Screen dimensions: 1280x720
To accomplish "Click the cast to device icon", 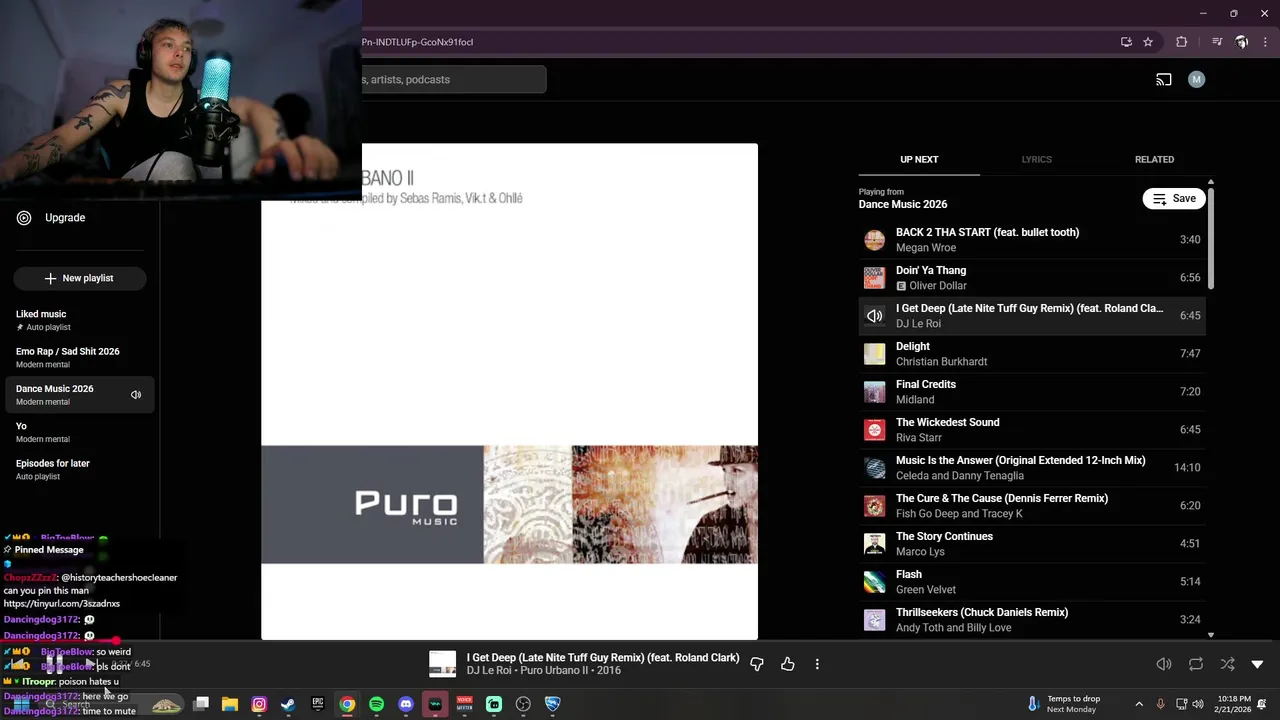I will click(x=1164, y=79).
